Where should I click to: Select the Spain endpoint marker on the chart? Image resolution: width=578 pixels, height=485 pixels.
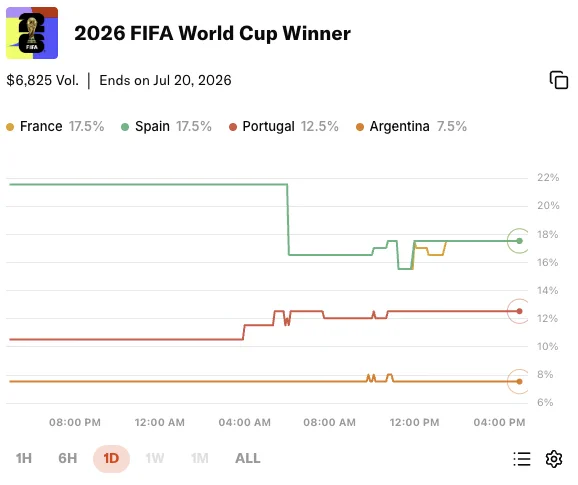point(519,241)
